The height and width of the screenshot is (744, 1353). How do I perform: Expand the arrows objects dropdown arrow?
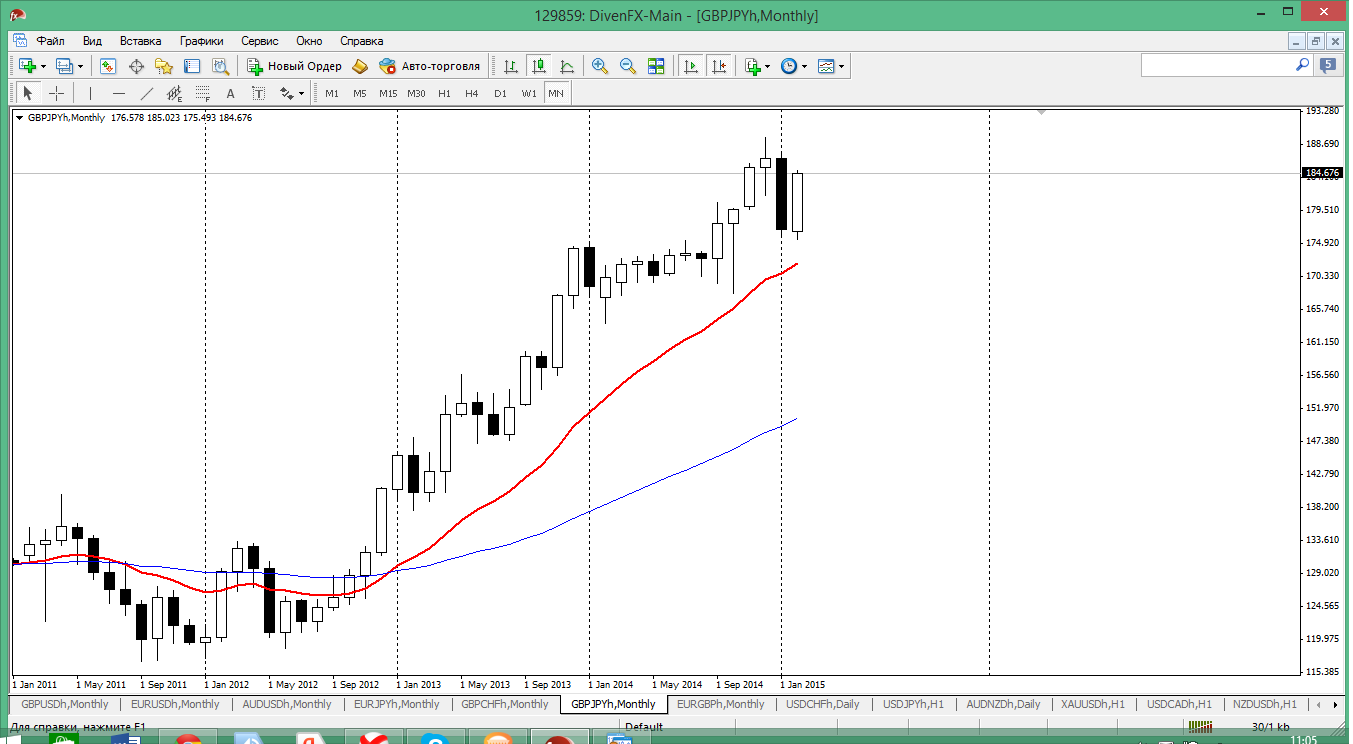301,93
